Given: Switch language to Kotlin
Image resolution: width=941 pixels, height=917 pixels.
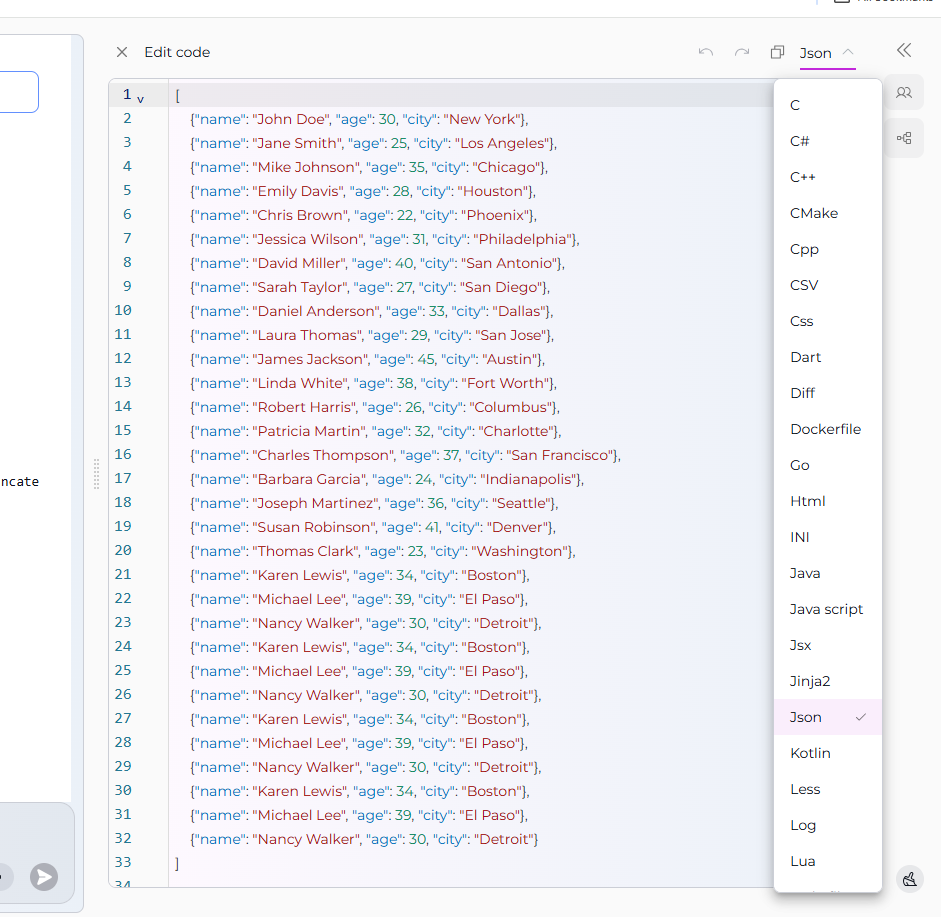Looking at the screenshot, I should [810, 753].
